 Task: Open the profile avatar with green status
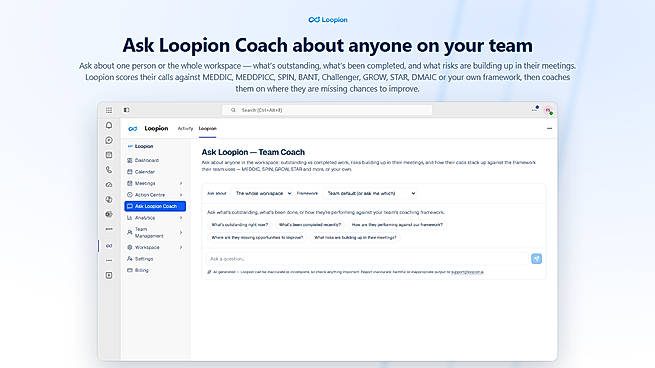click(548, 110)
